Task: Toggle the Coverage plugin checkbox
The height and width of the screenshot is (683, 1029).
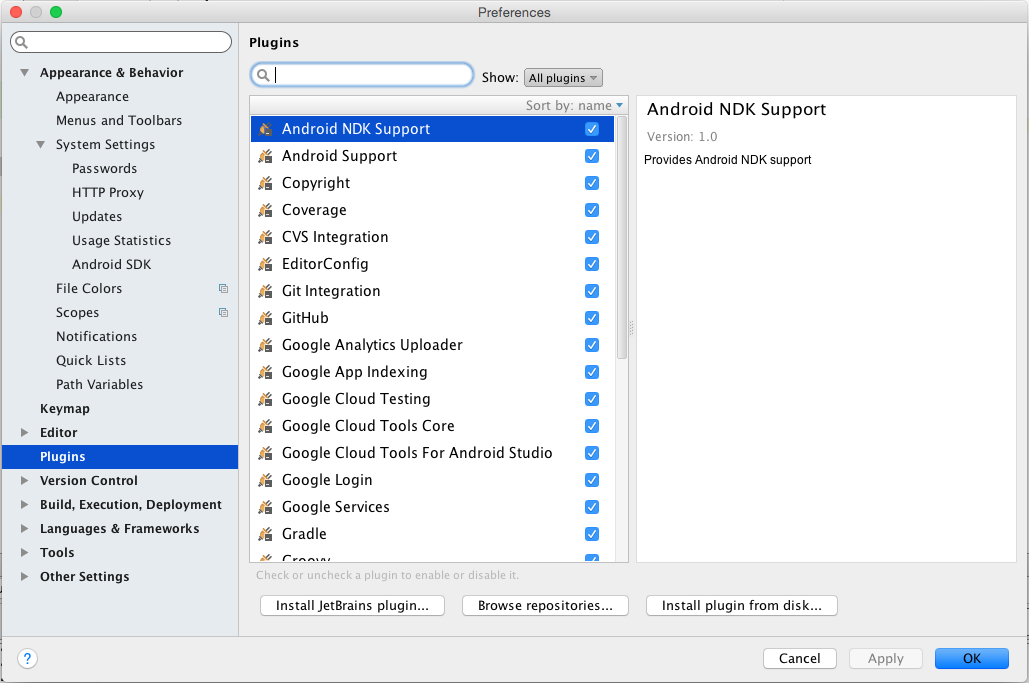Action: coord(592,210)
